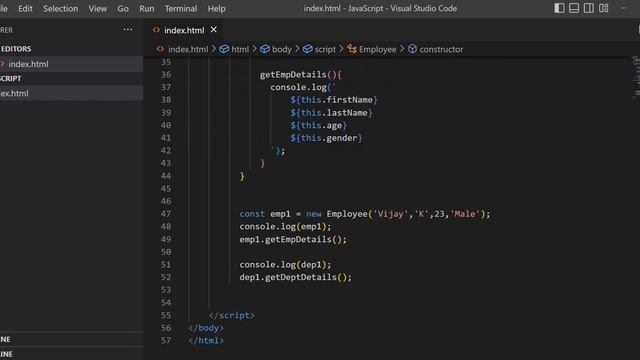The image size is (640, 360).
Task: Open the Go menu
Action: (123, 9)
